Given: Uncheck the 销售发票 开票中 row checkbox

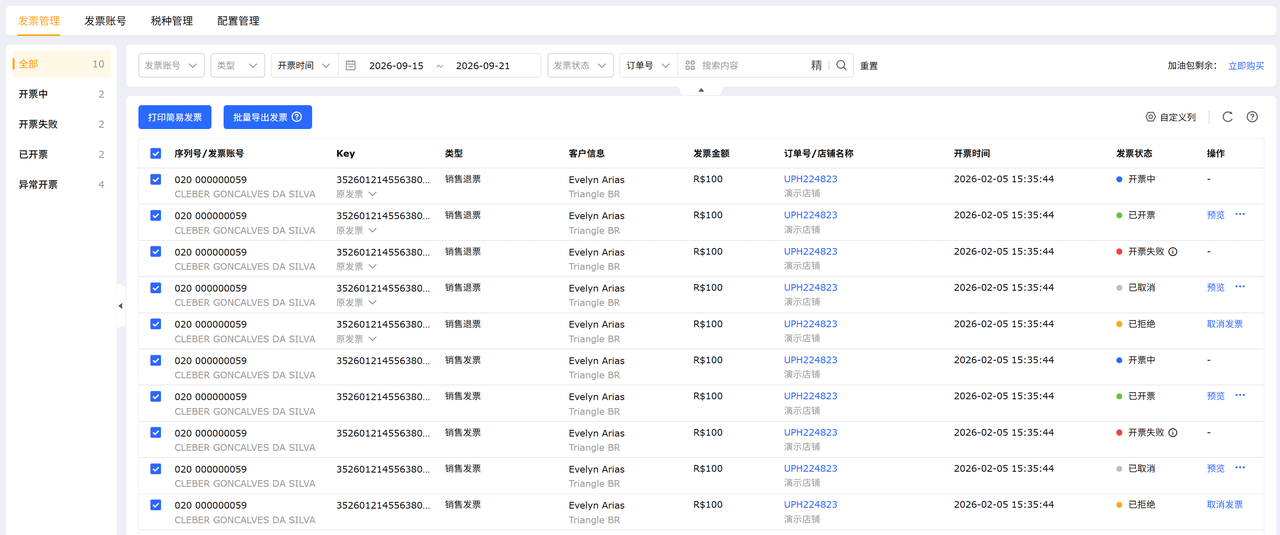Looking at the screenshot, I should [155, 360].
